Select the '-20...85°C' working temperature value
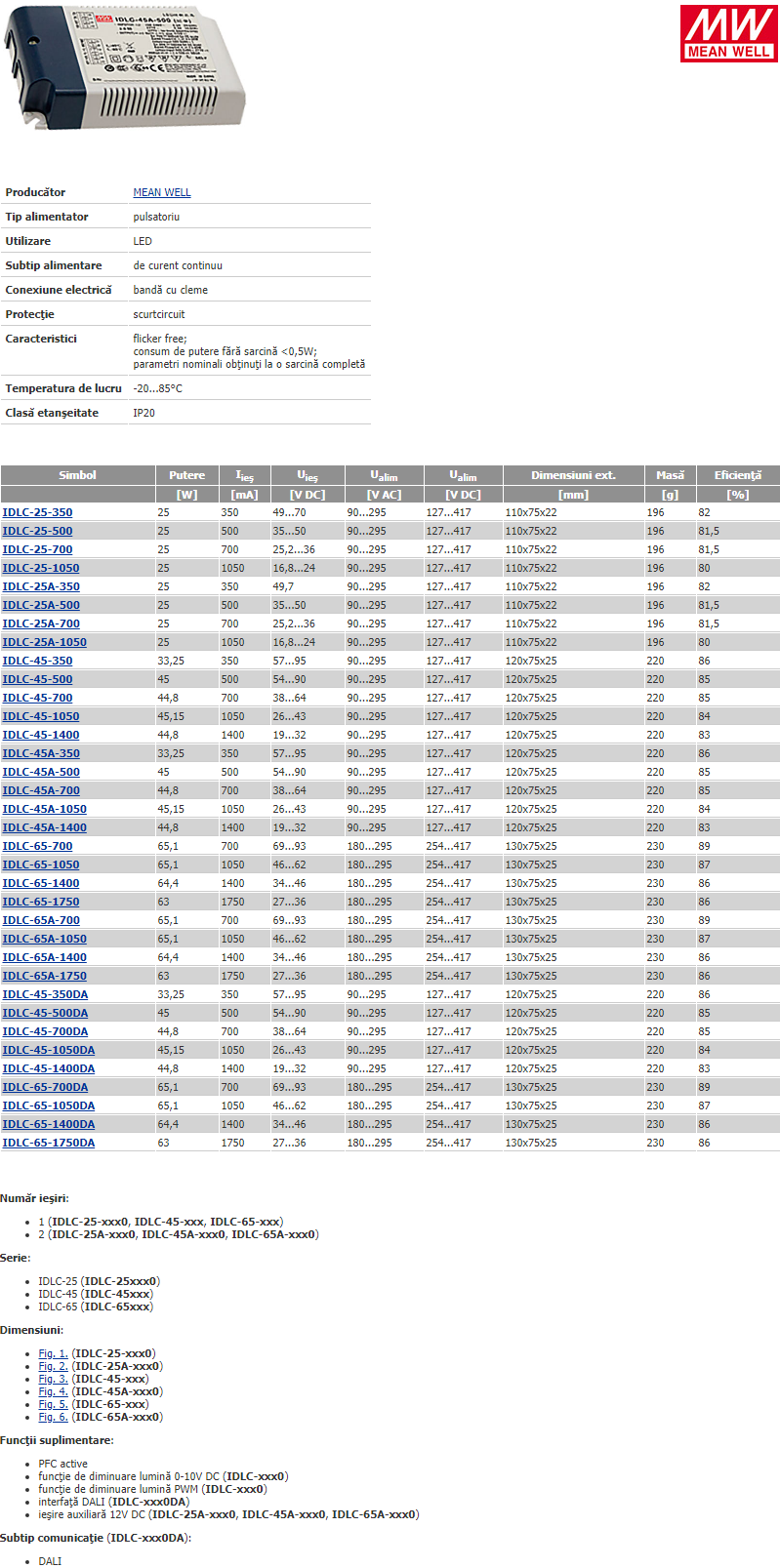The height and width of the screenshot is (1568, 780). tap(157, 388)
